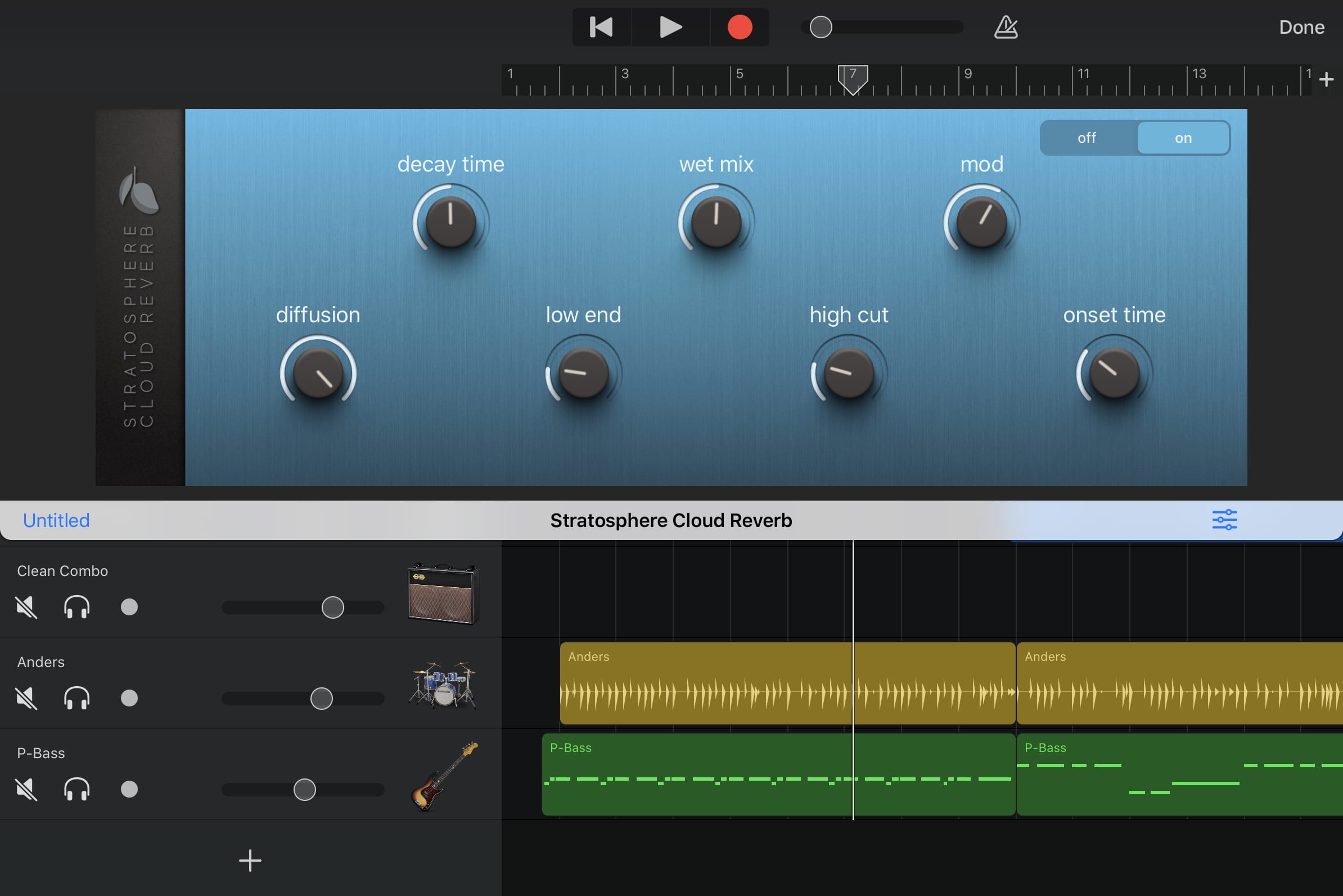The image size is (1343, 896).
Task: Click bar 11 on the ruler
Action: [1084, 74]
